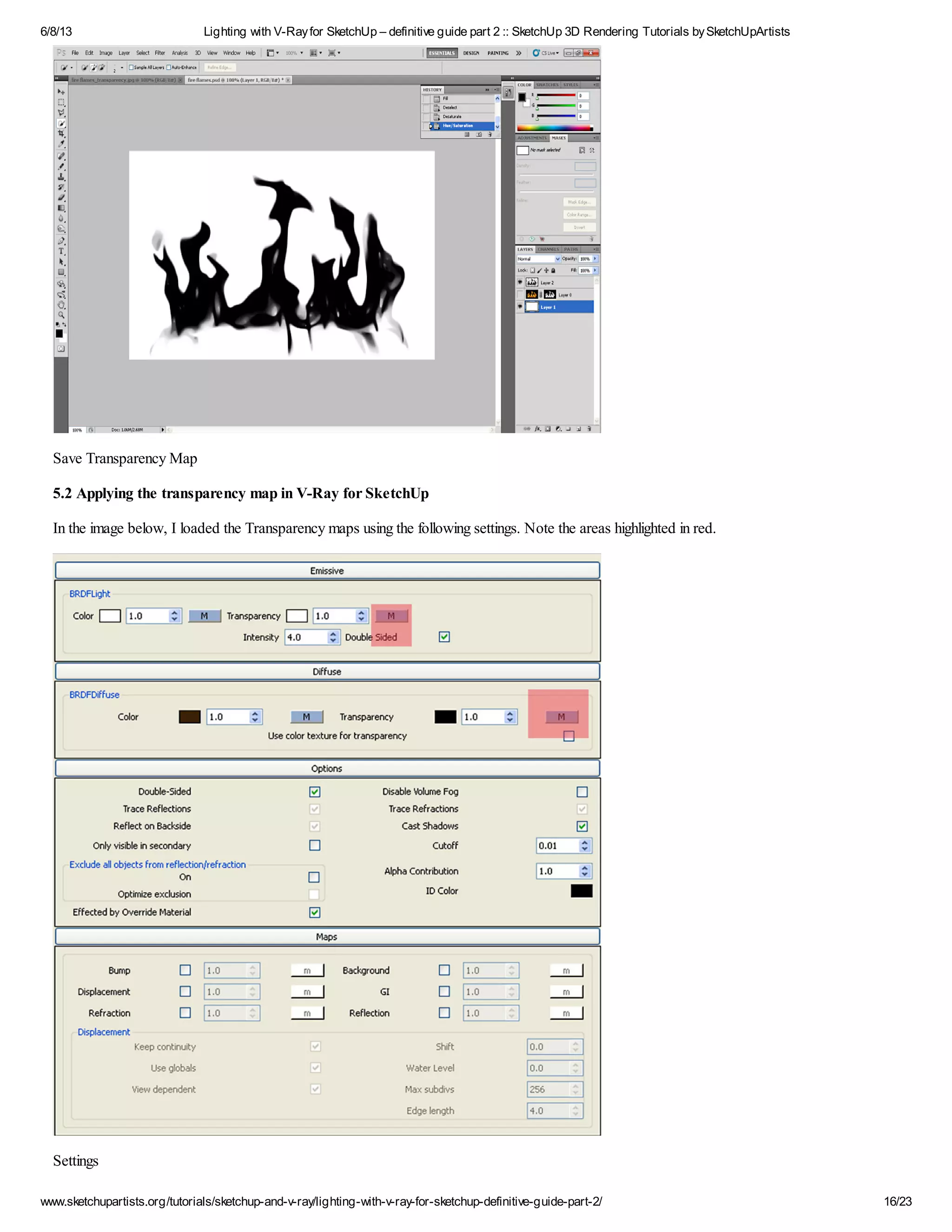Uncheck Emissive Double Sided checkbox

tap(444, 637)
